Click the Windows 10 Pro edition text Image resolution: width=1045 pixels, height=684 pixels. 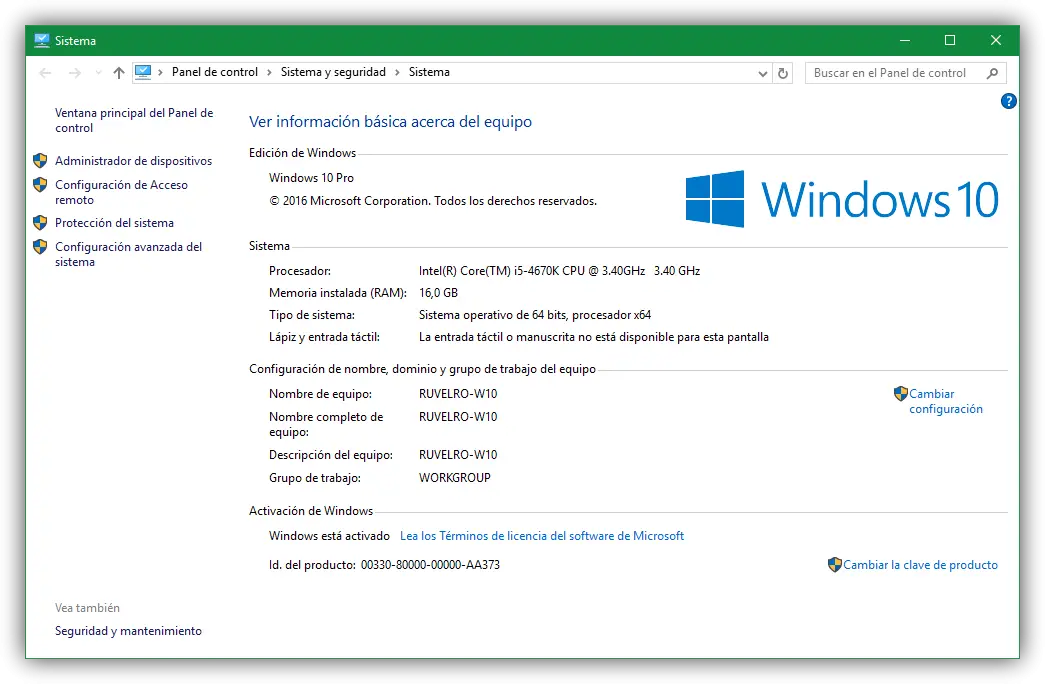point(311,178)
